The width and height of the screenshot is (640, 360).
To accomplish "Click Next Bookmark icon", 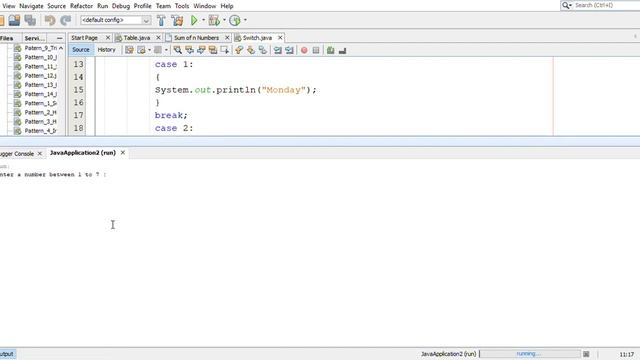I will pyautogui.click(x=251, y=50).
